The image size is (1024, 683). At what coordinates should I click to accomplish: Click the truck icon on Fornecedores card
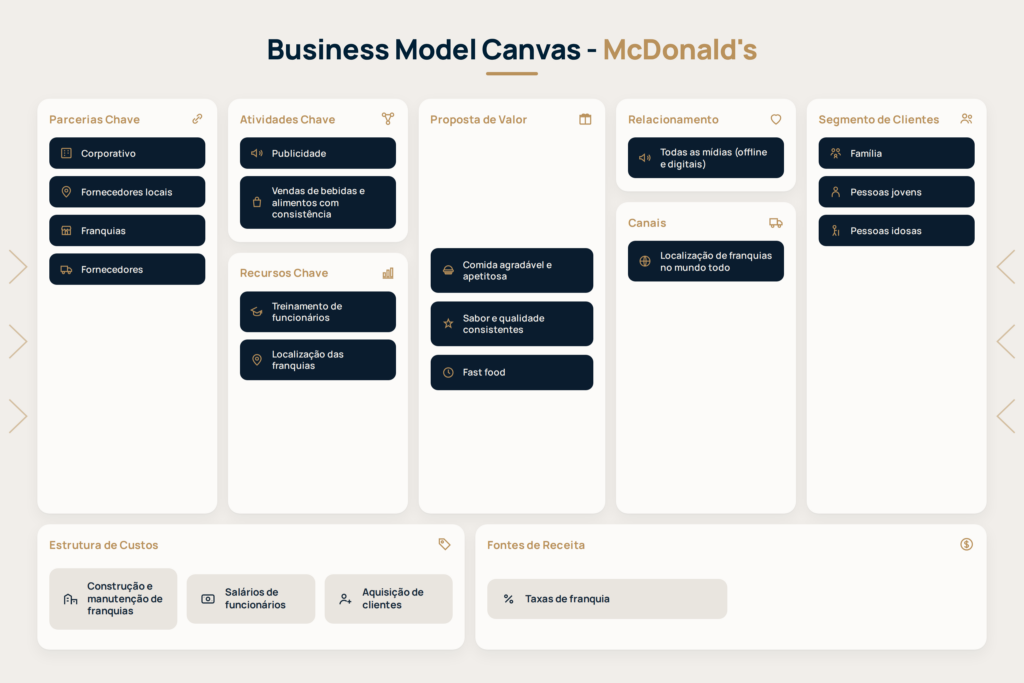pyautogui.click(x=66, y=269)
